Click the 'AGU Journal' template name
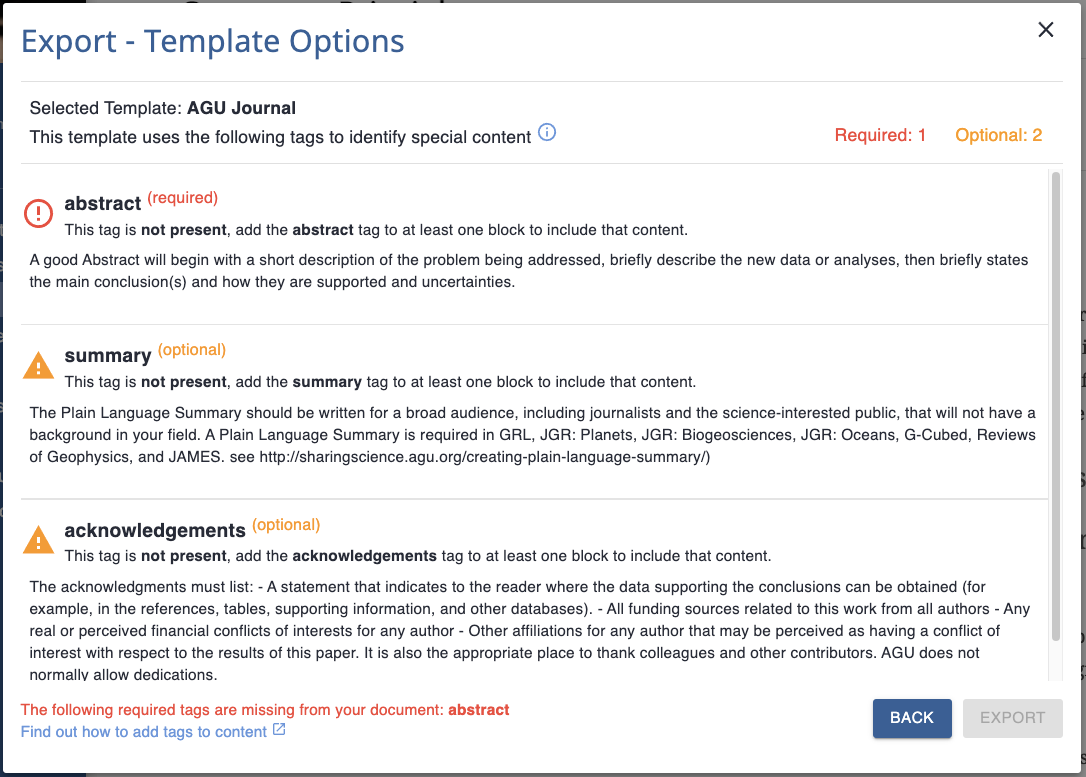1086x777 pixels. pyautogui.click(x=241, y=108)
